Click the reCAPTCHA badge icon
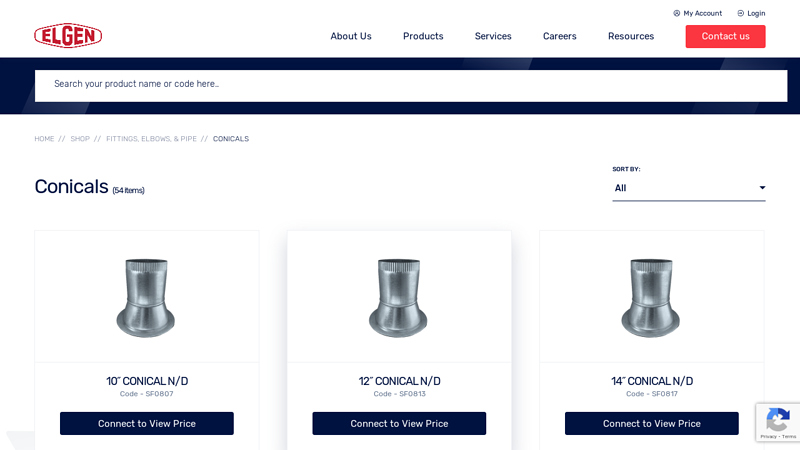Screen dimensions: 800x450 click(778, 419)
